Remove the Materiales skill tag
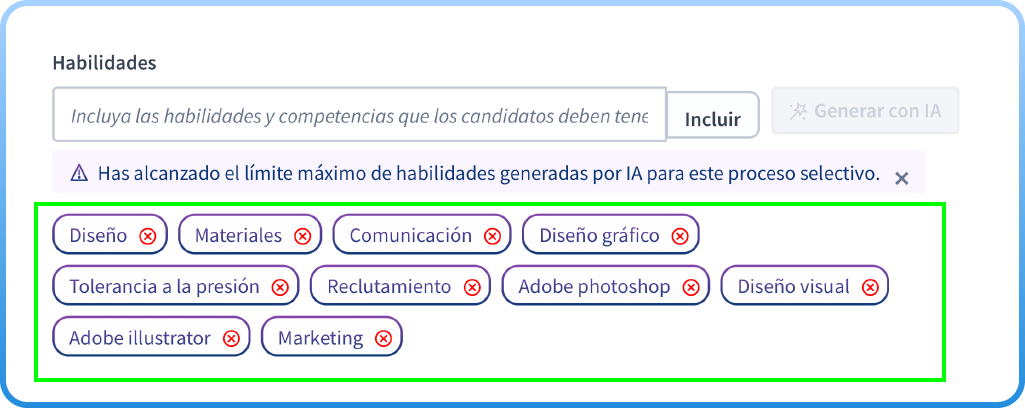This screenshot has width=1025, height=408. pyautogui.click(x=302, y=236)
